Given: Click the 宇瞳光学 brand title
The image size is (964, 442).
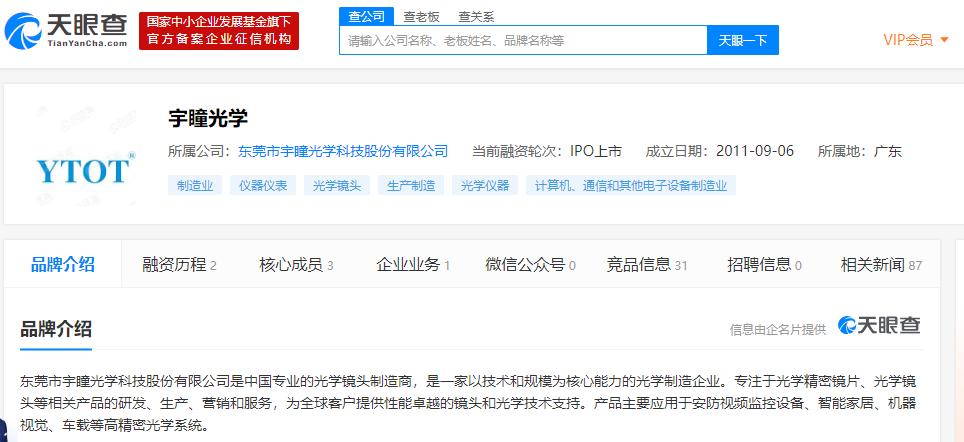Looking at the screenshot, I should point(208,119).
